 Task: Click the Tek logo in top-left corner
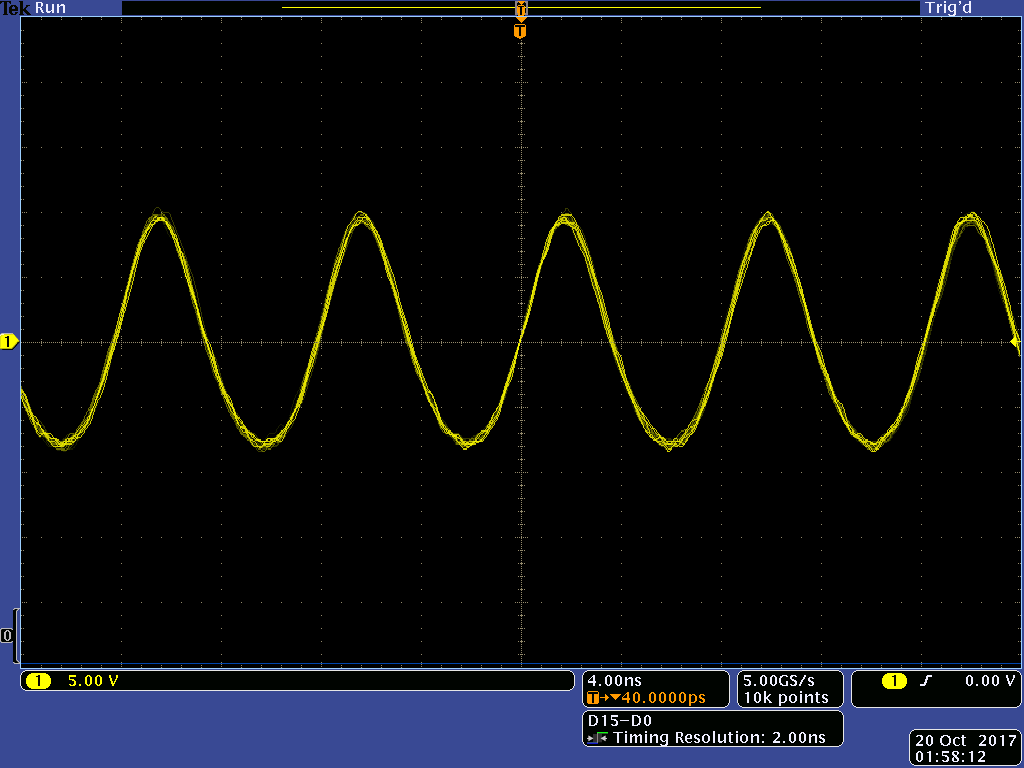tap(15, 8)
